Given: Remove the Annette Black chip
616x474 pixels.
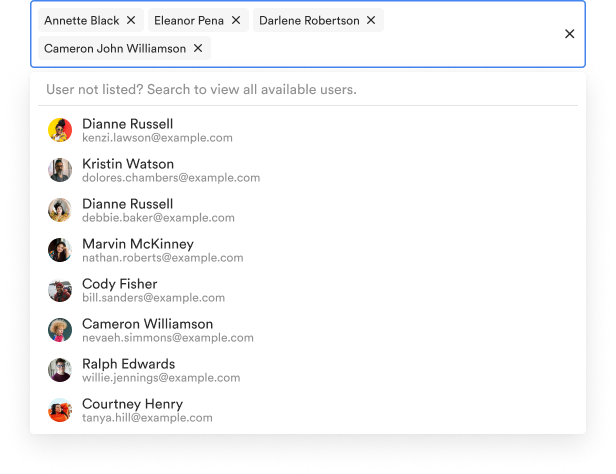Looking at the screenshot, I should tap(131, 20).
